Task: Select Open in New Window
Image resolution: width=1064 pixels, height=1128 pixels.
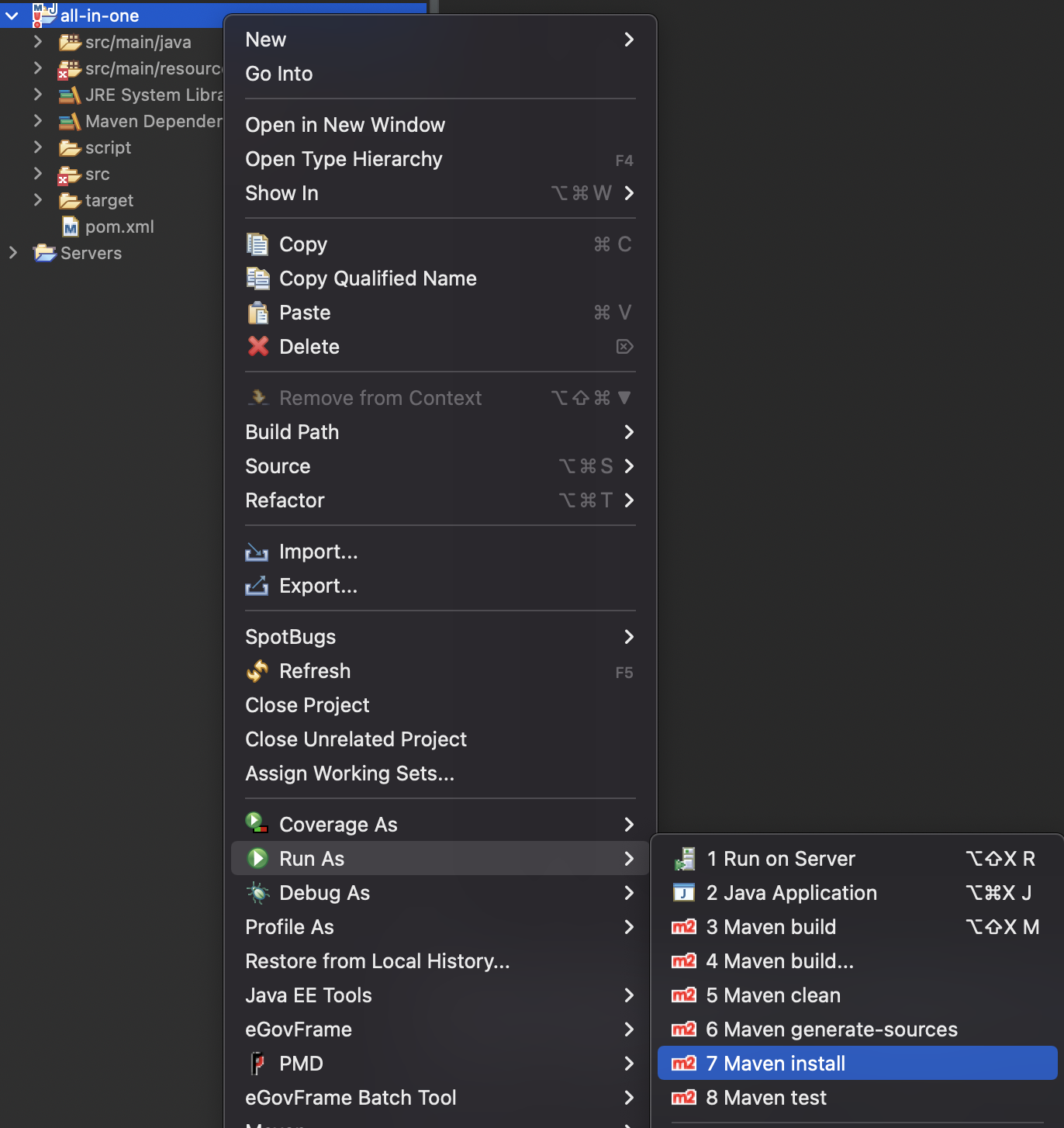Action: click(x=440, y=125)
